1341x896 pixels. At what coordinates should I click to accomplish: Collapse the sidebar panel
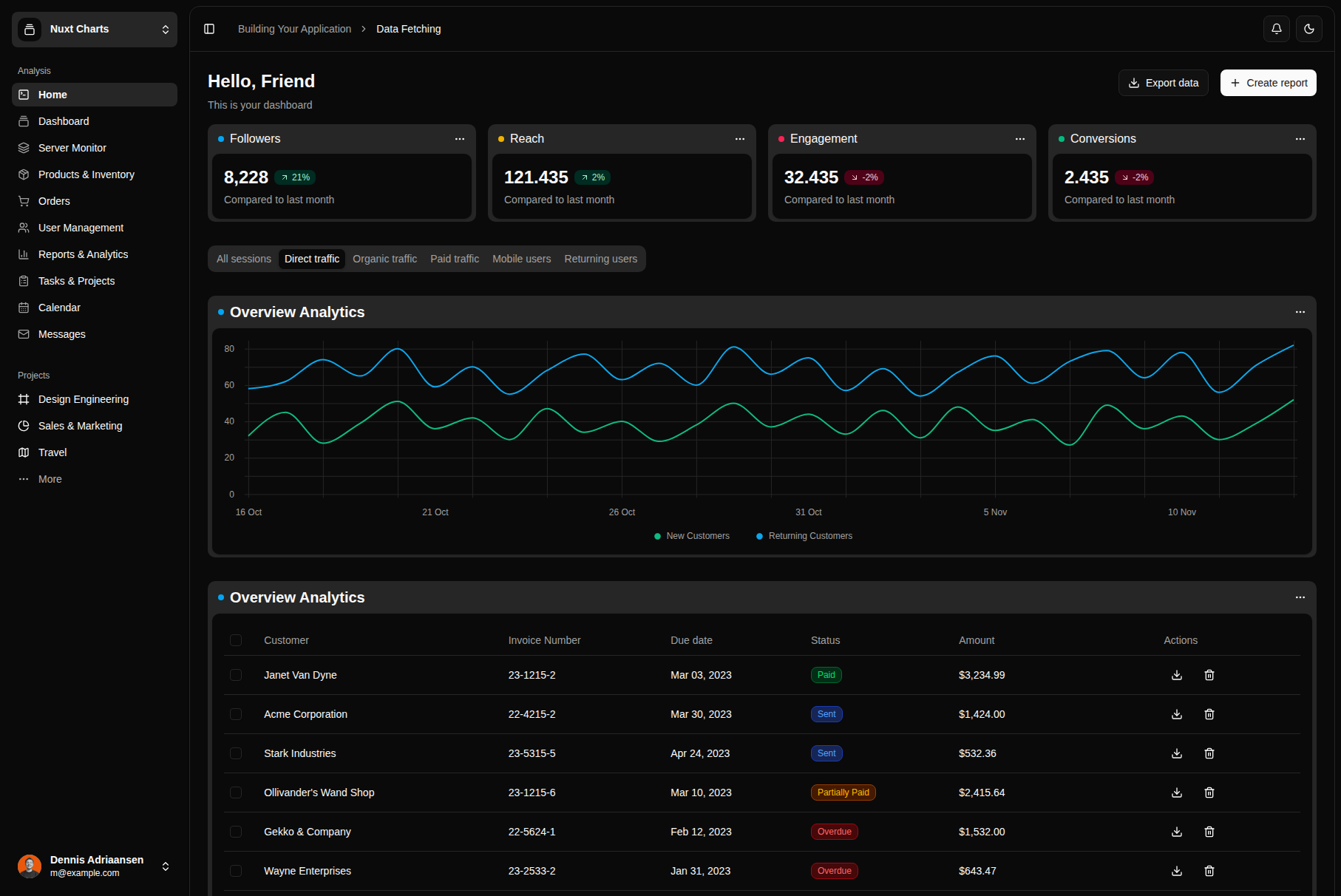click(x=209, y=29)
